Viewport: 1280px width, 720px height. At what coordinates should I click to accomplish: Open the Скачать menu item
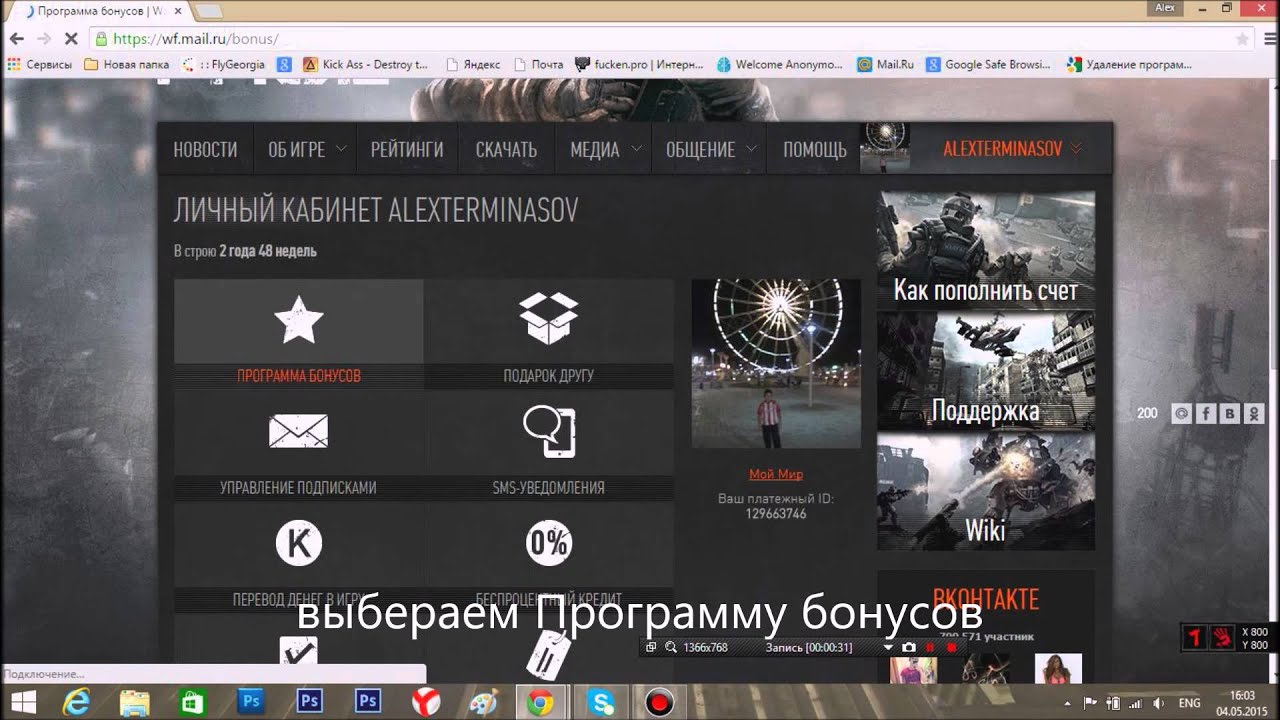[x=506, y=150]
